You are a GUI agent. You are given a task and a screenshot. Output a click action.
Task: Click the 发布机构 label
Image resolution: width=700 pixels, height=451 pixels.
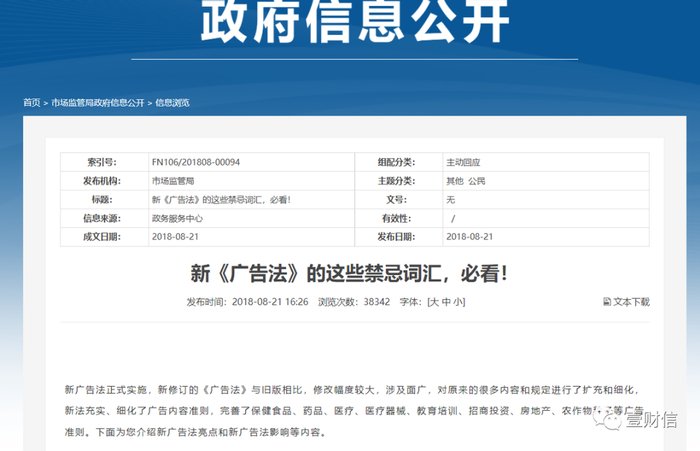coord(102,181)
